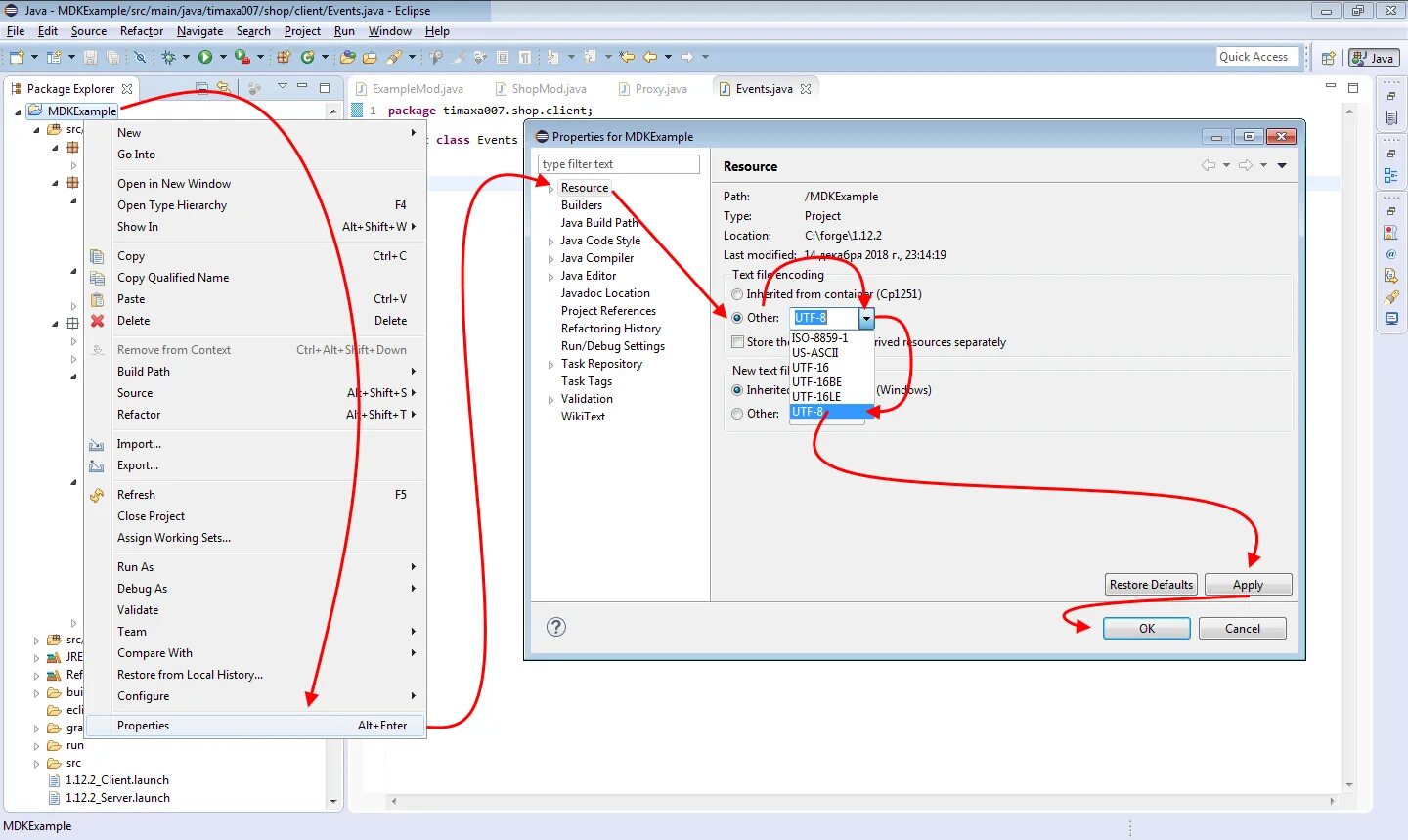Collapse the MDKExample project tree node
Image resolution: width=1408 pixels, height=840 pixels.
[x=18, y=111]
